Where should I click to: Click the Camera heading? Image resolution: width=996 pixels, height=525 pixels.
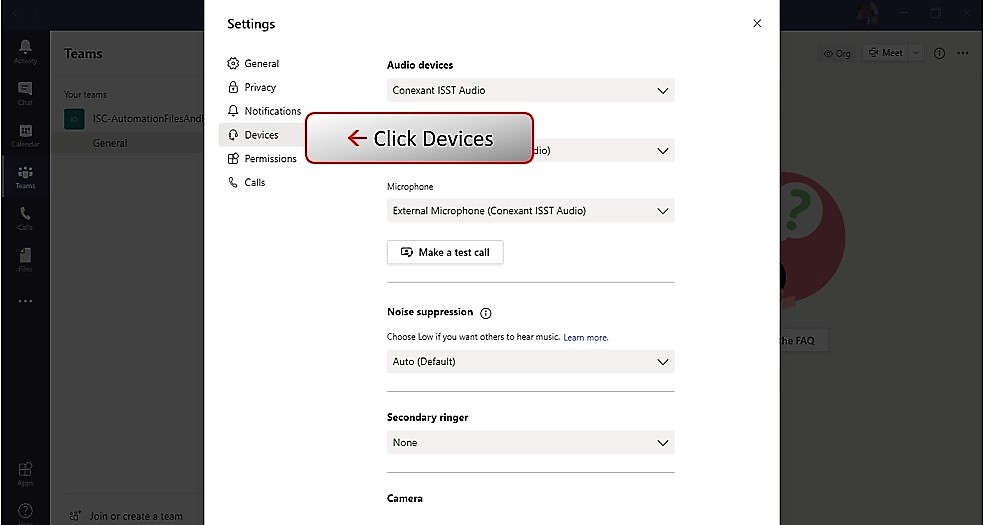tap(405, 498)
